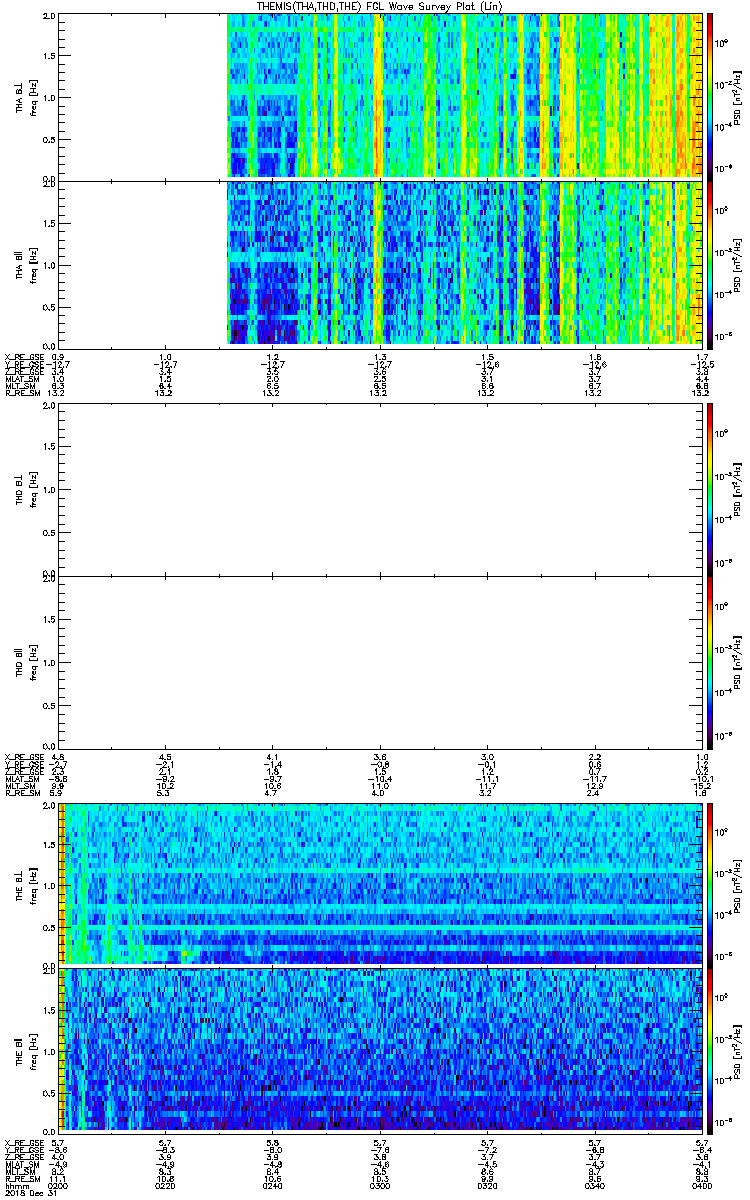The width and height of the screenshot is (750, 1200).
Task: Click the color bar beside THD B-perp panel
Action: click(x=711, y=491)
